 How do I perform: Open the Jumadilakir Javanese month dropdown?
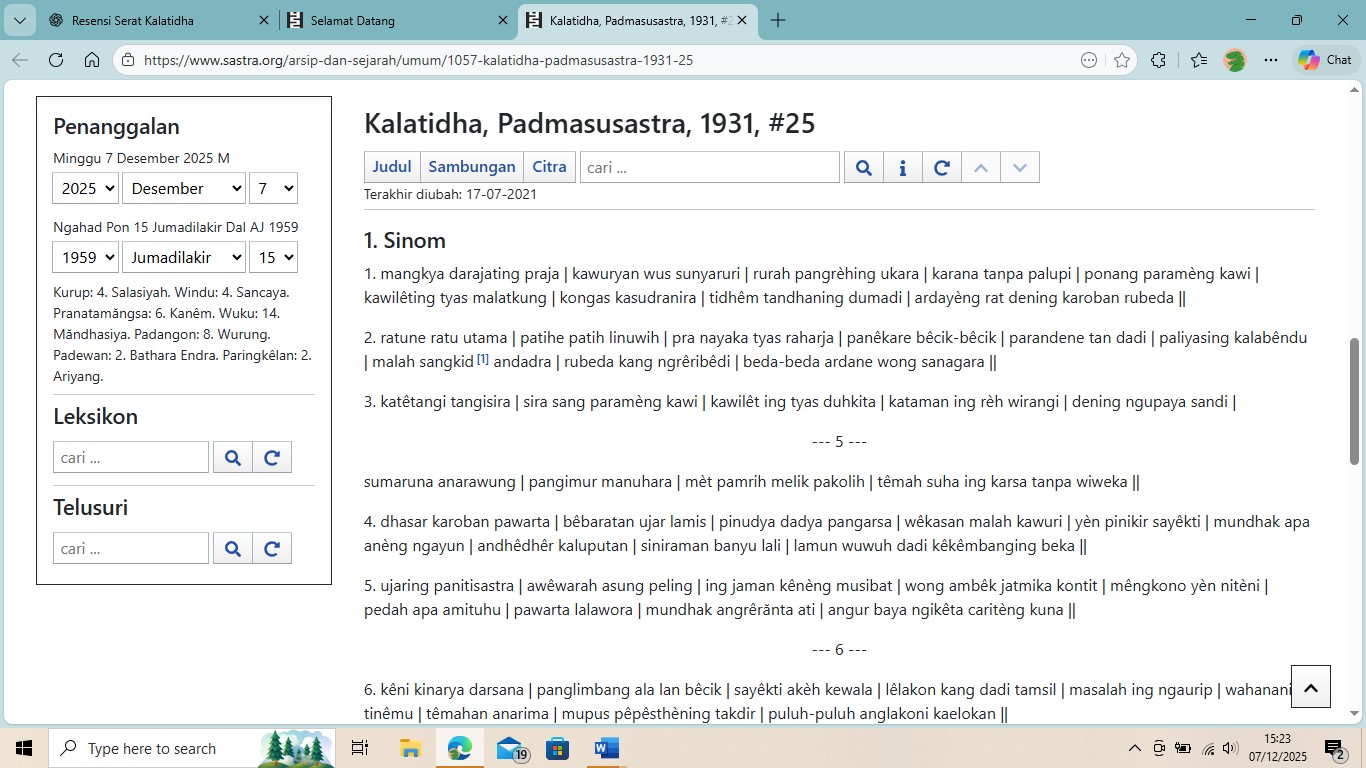coord(183,257)
